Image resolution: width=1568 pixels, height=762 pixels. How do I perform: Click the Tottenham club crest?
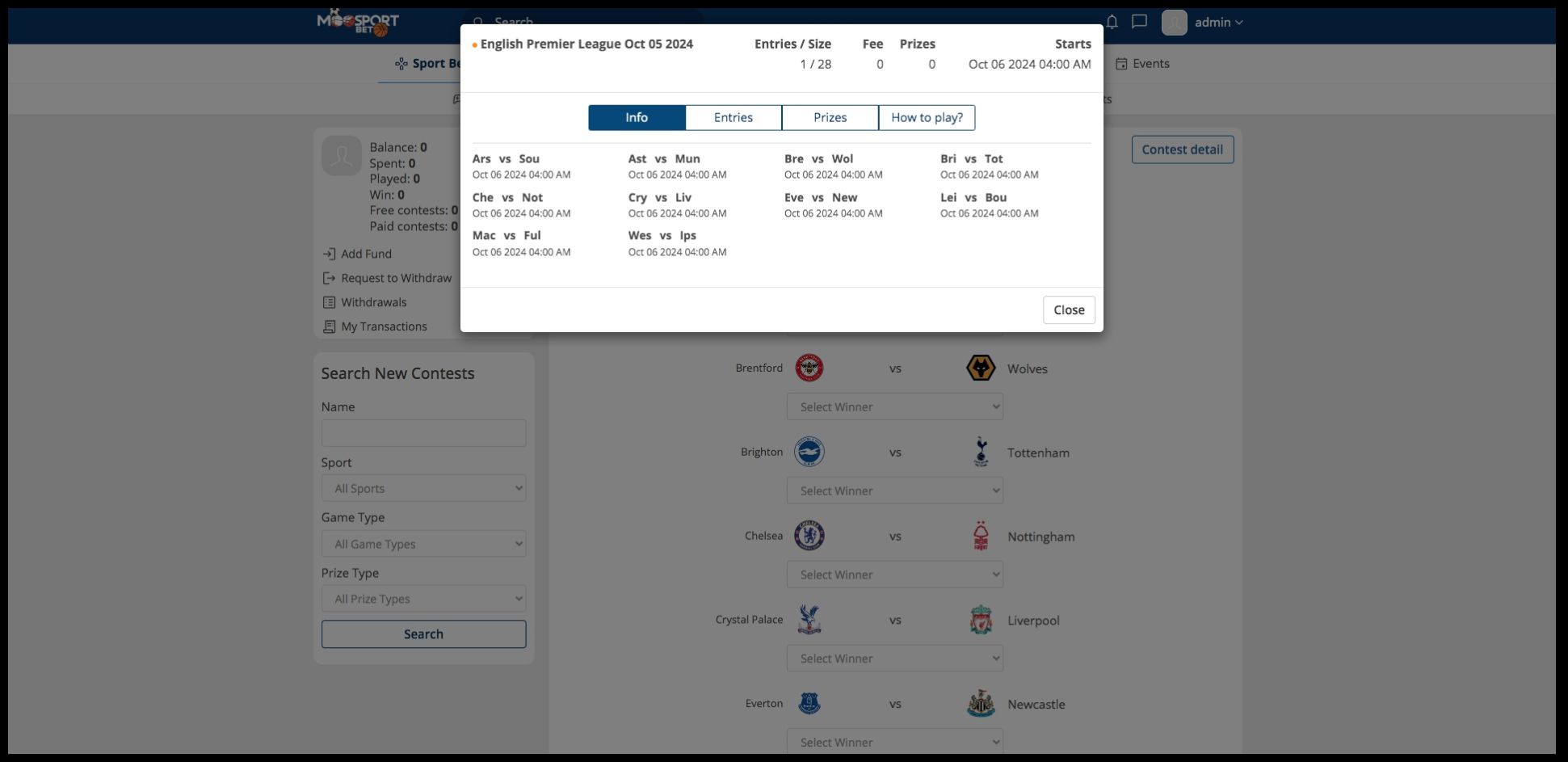[981, 452]
